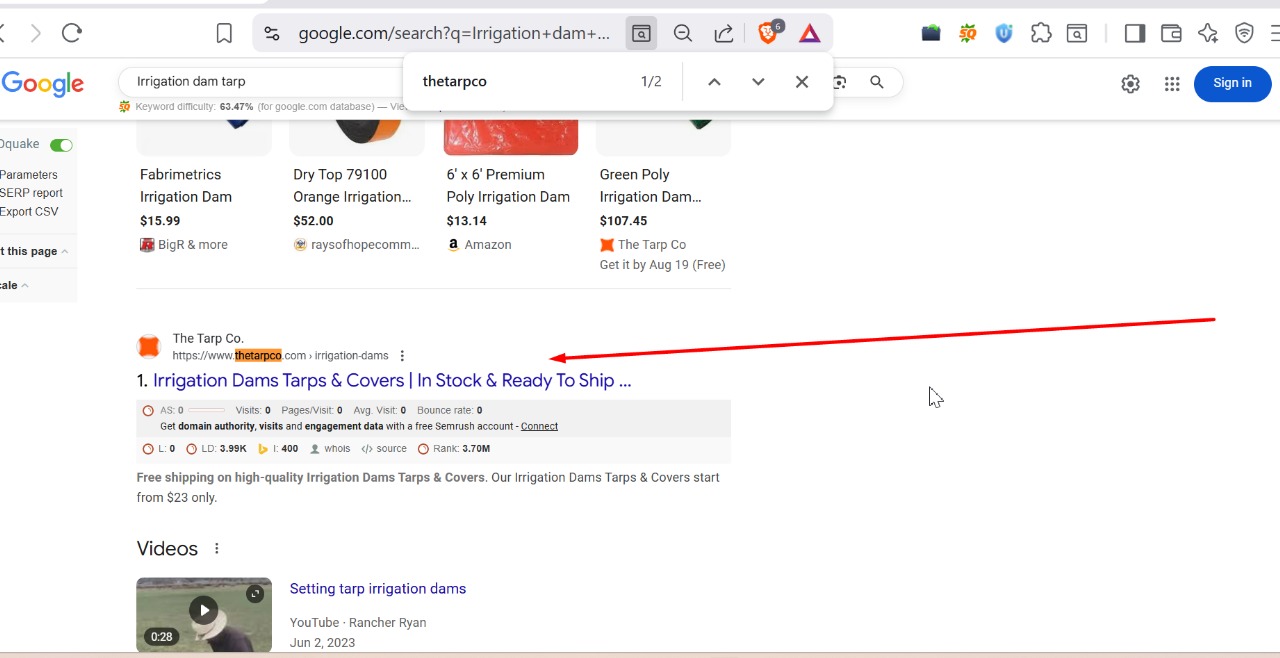
Task: Open Google settings gear
Action: point(1130,84)
